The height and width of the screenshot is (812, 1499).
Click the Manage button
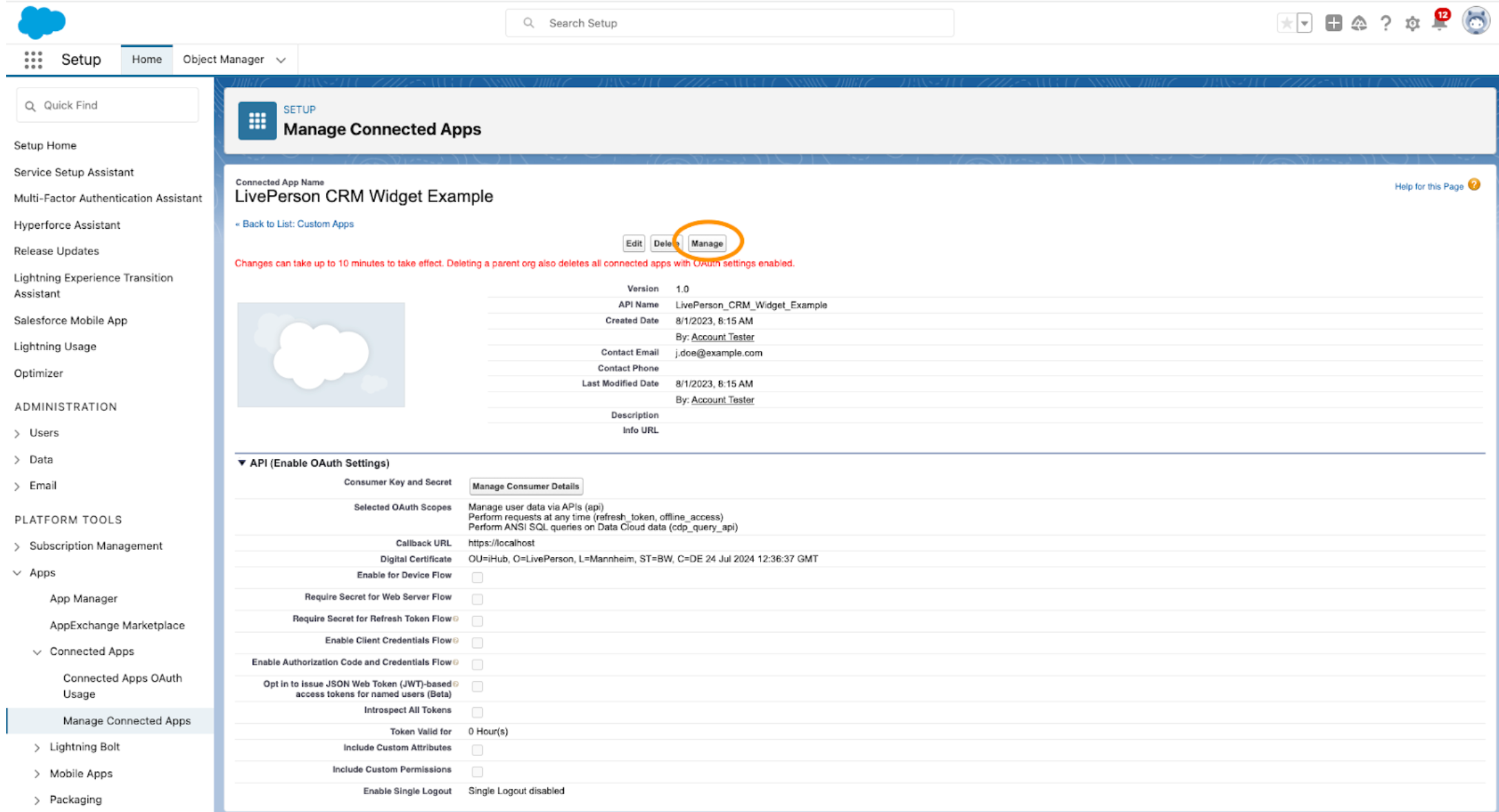[x=707, y=243]
